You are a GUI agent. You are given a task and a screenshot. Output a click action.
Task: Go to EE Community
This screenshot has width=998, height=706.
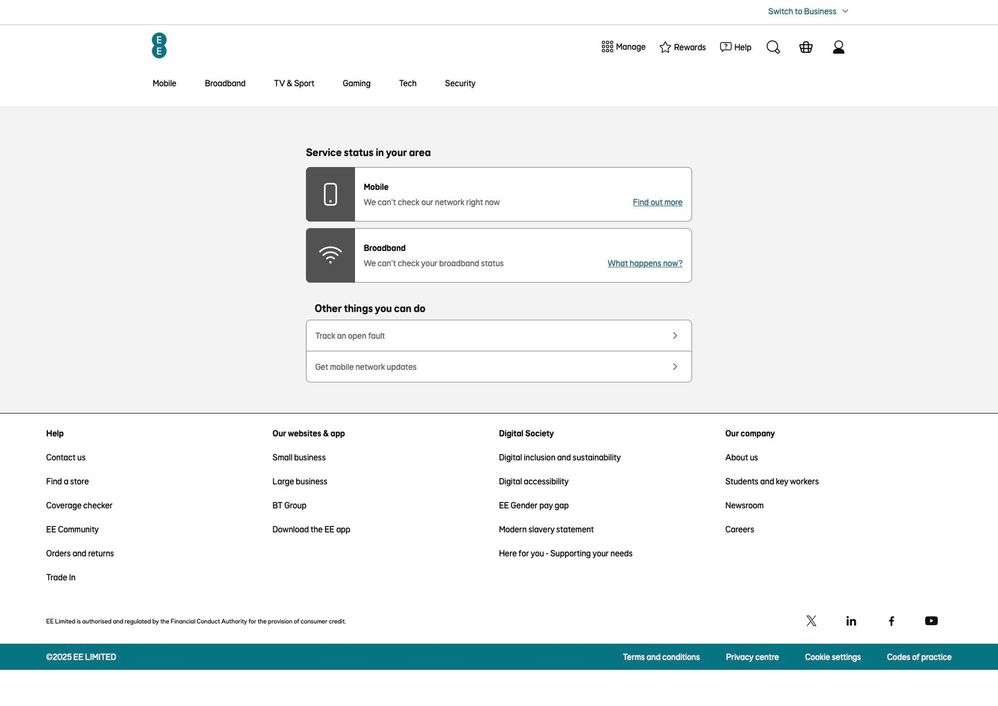[x=73, y=530]
